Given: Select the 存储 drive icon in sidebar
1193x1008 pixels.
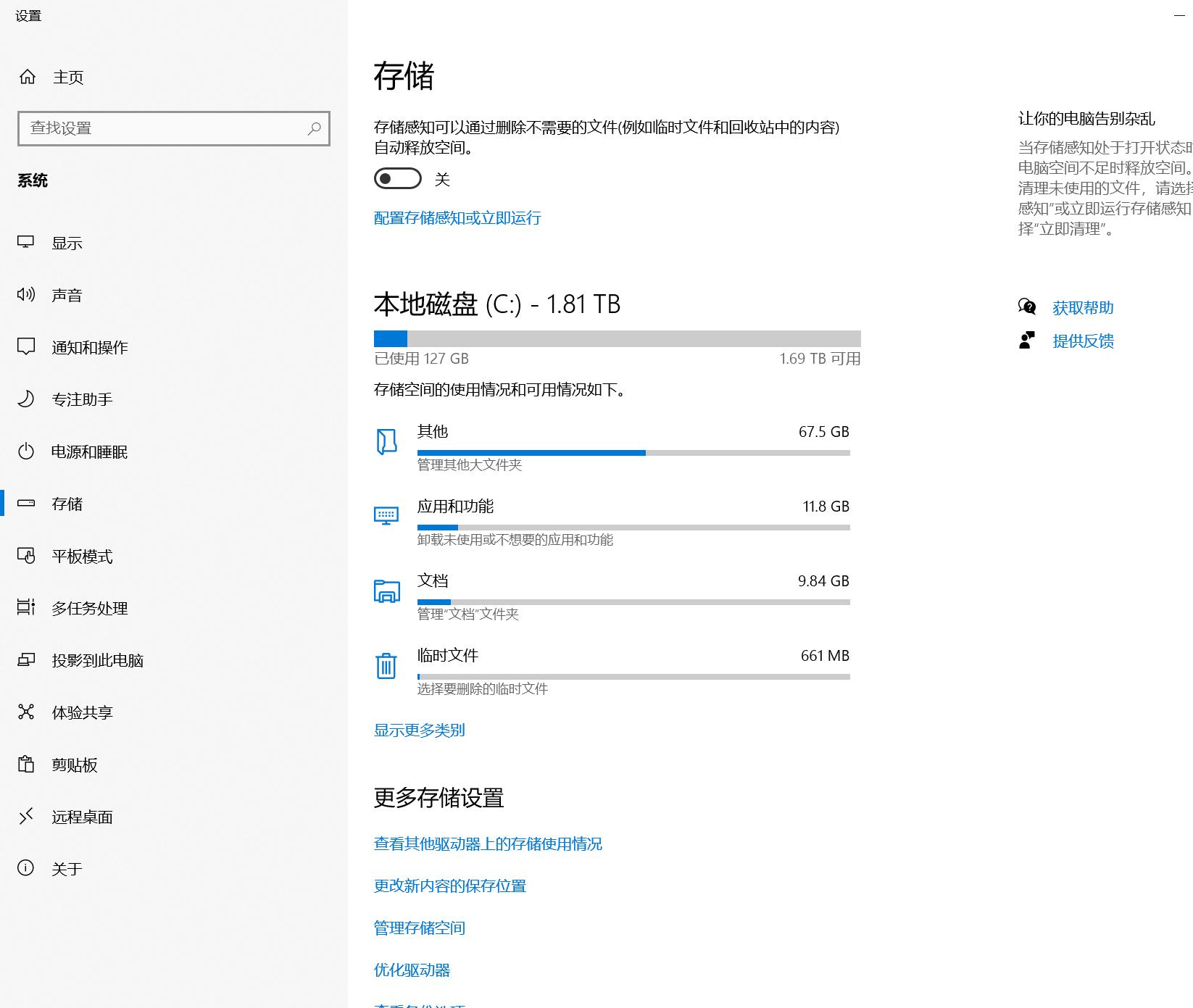Looking at the screenshot, I should point(26,504).
